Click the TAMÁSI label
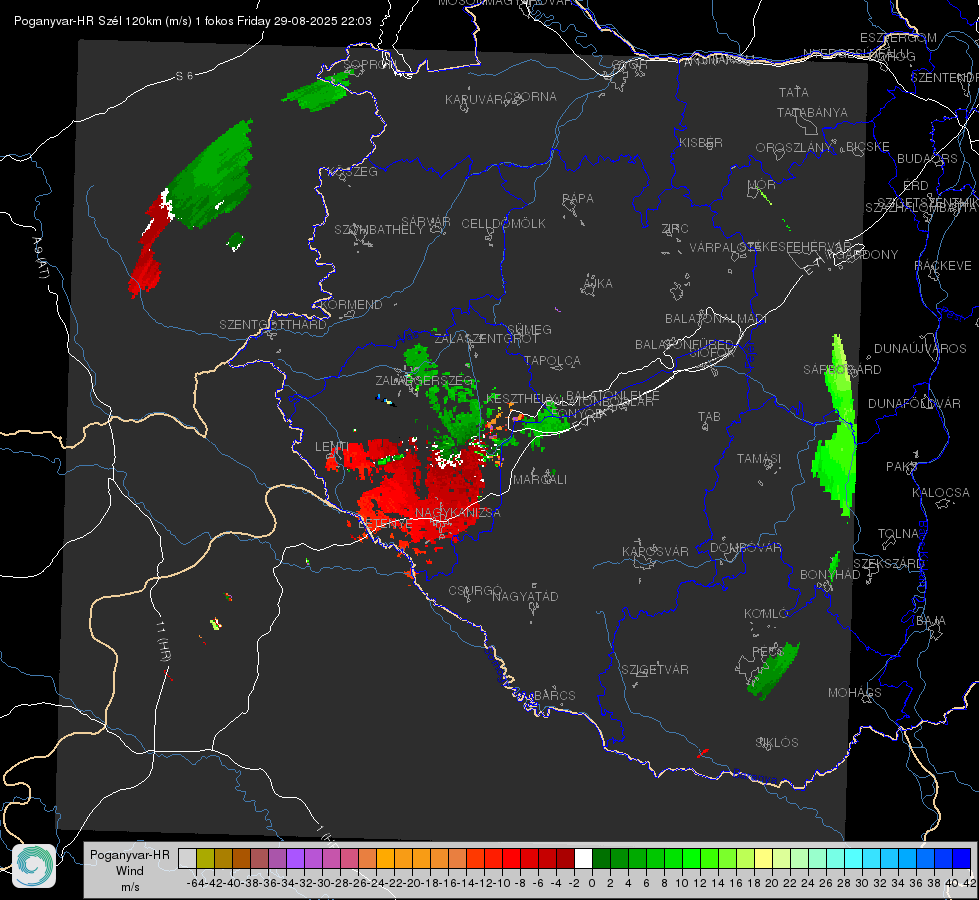This screenshot has height=900, width=979. click(x=759, y=458)
